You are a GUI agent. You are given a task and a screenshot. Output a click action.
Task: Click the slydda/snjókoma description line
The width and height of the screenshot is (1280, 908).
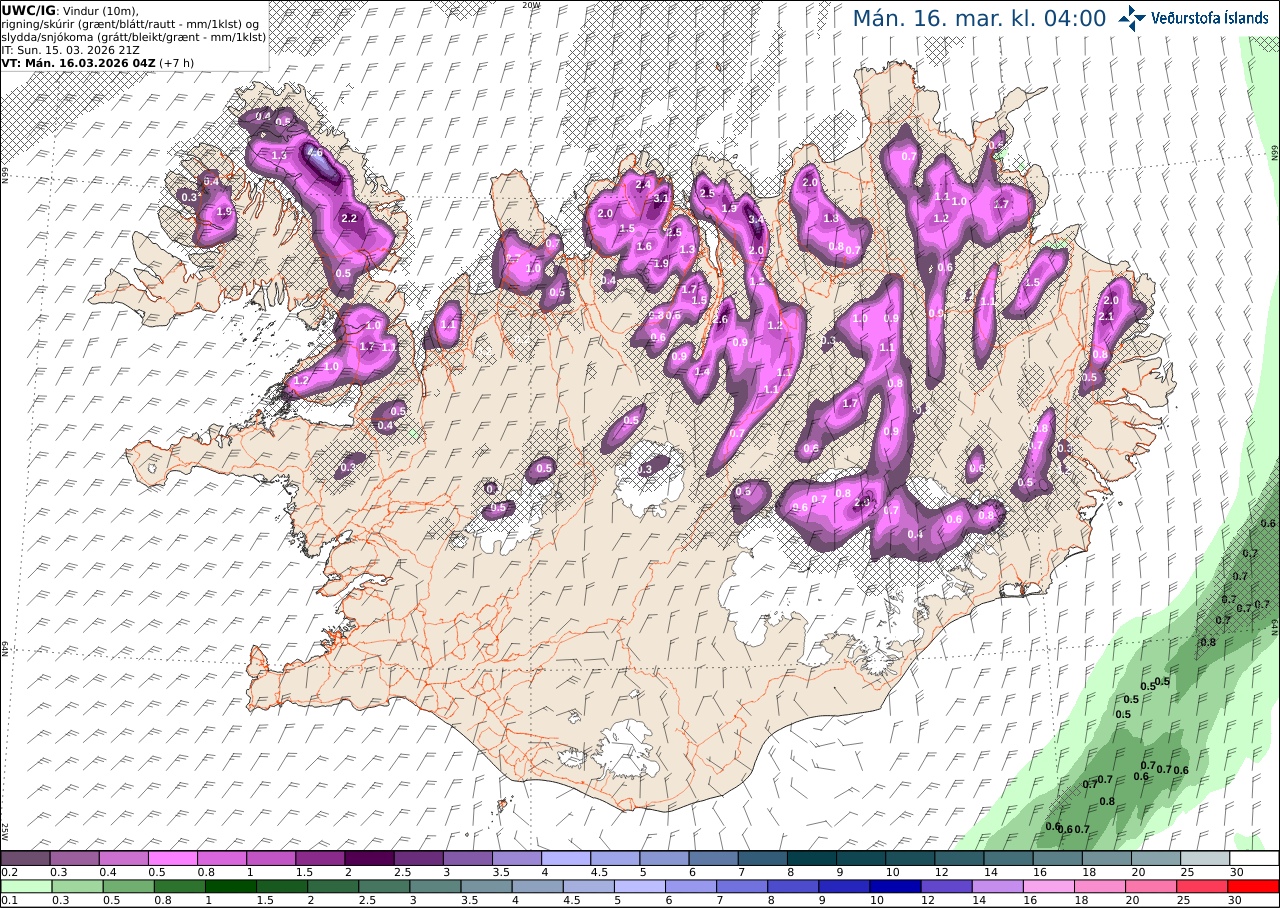pyautogui.click(x=133, y=37)
